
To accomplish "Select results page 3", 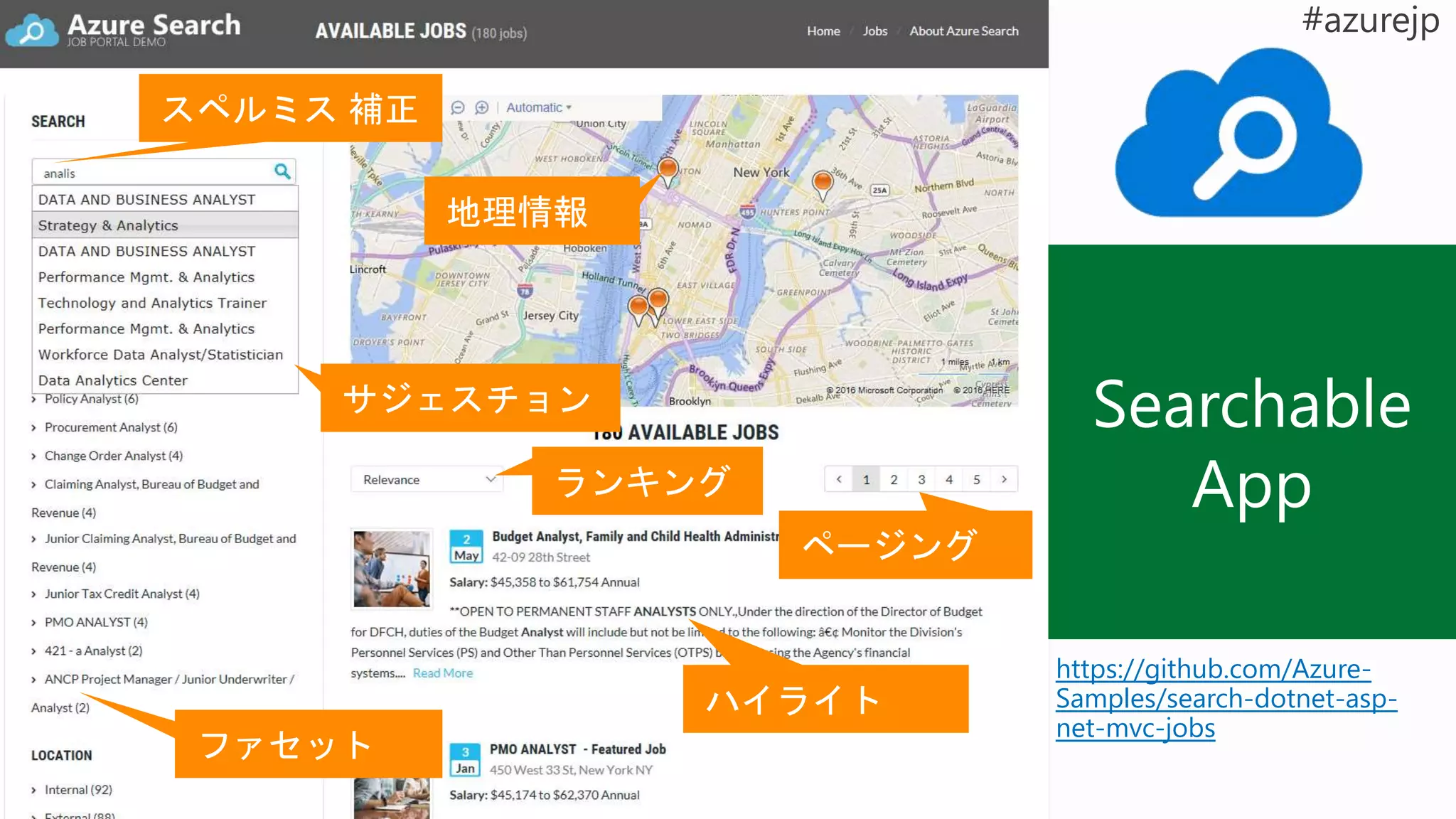I will pyautogui.click(x=921, y=479).
